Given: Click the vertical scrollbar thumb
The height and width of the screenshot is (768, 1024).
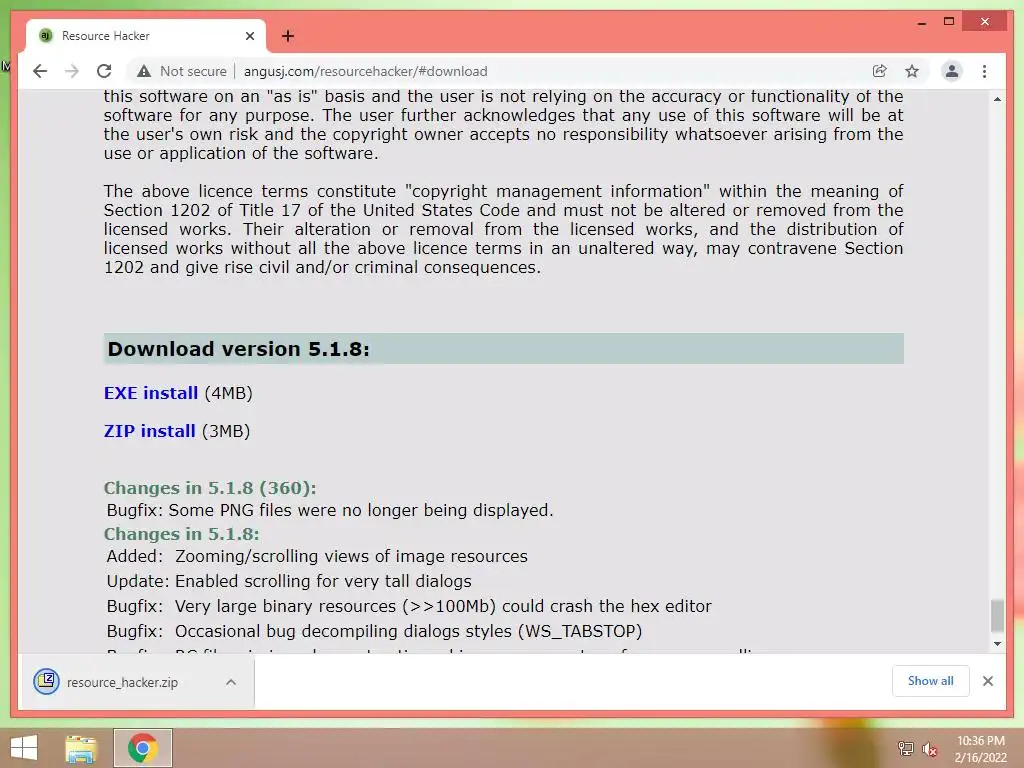Looking at the screenshot, I should 997,616.
